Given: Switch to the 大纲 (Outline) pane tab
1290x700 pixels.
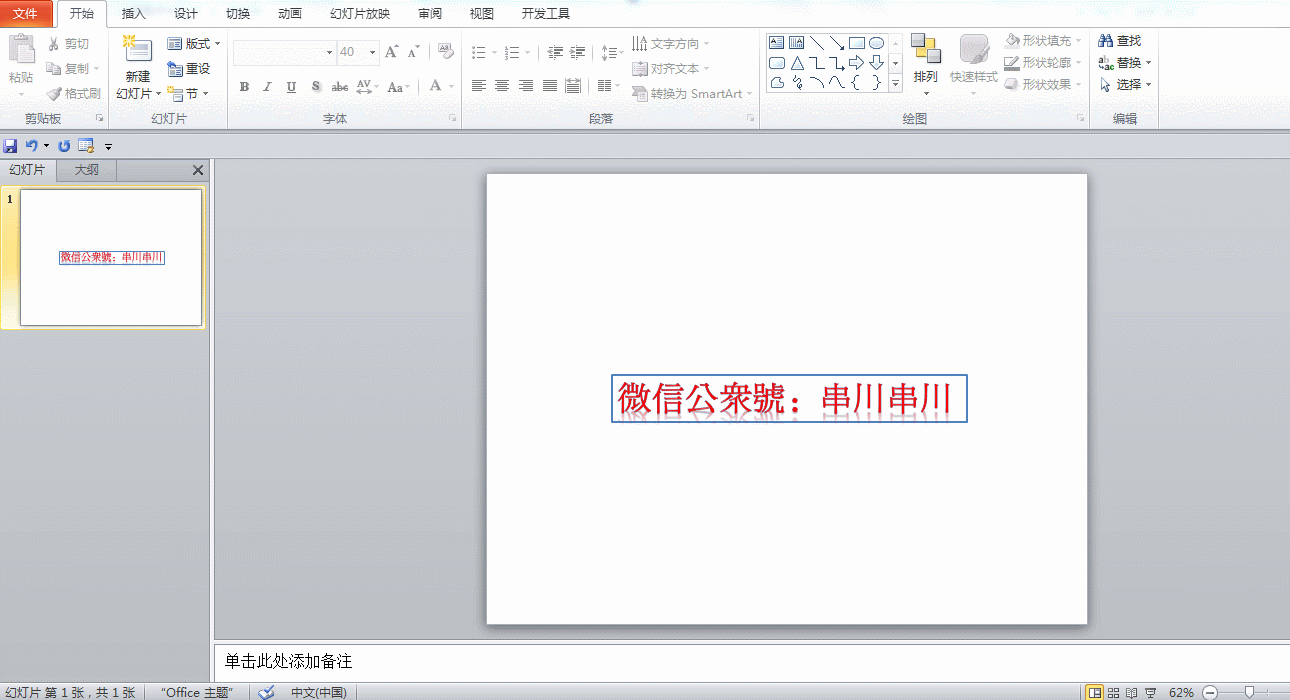Looking at the screenshot, I should pyautogui.click(x=85, y=169).
